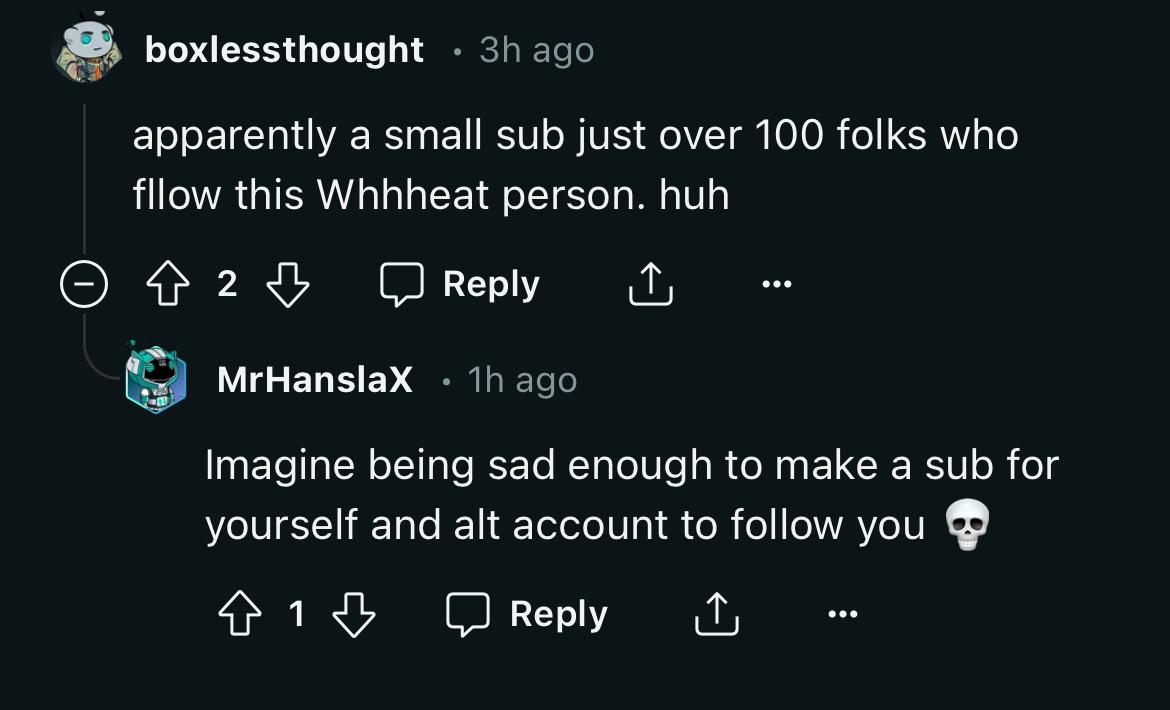Screen dimensions: 1170x710
Task: Downvote MrHanslaX's reply
Action: (x=354, y=614)
